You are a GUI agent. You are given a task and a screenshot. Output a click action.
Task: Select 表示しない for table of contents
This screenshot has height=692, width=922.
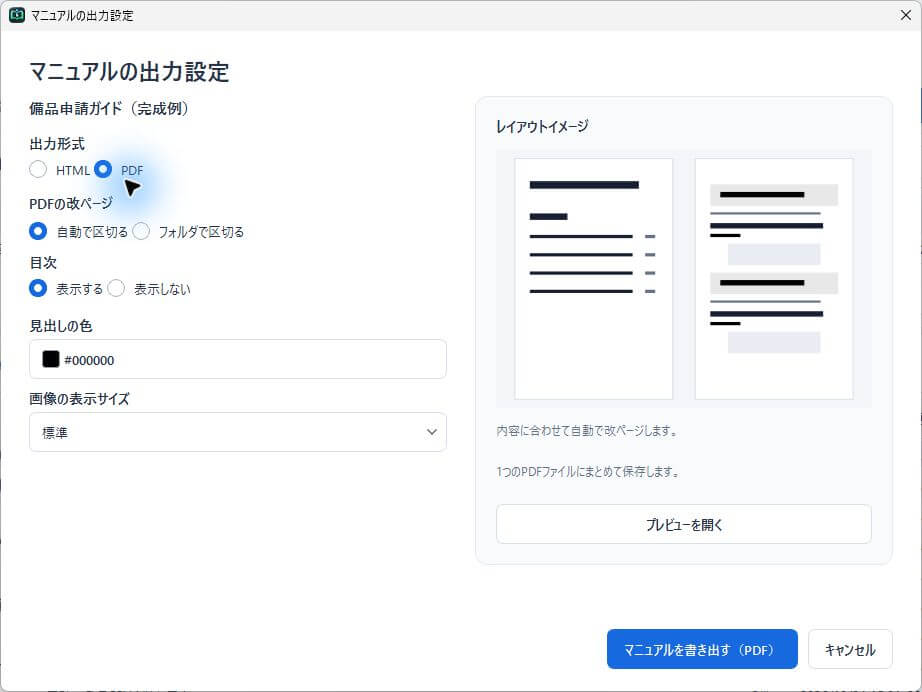116,288
